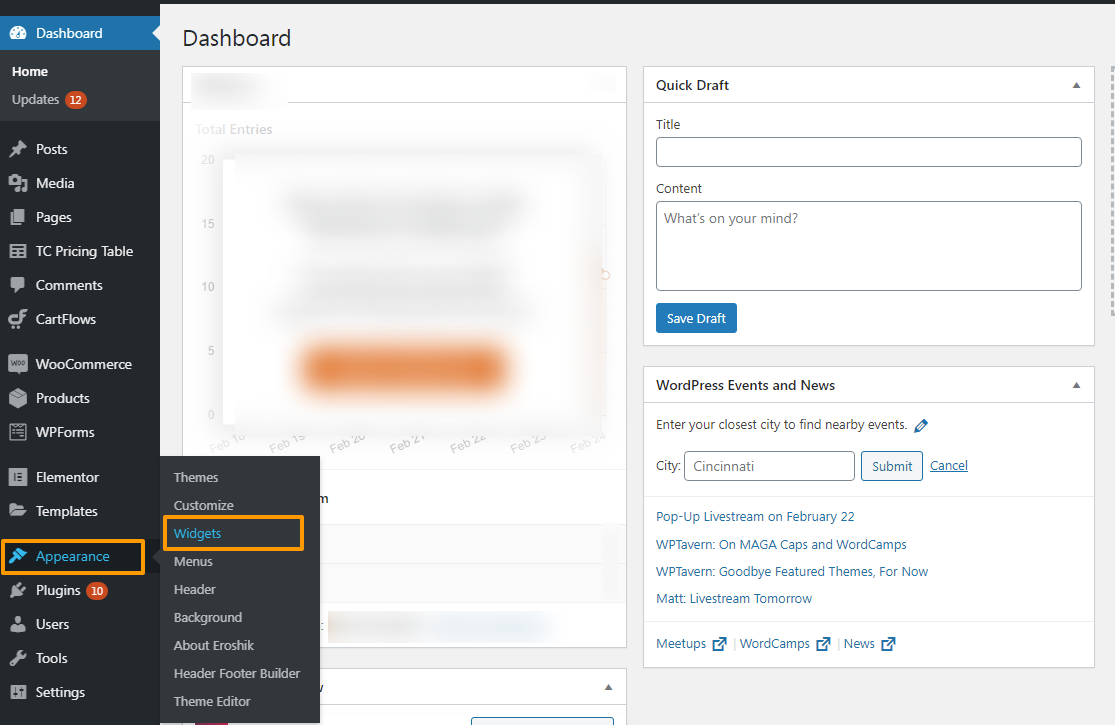
Task: Open Pop-Up Livestream on February 22 link
Action: tap(755, 517)
